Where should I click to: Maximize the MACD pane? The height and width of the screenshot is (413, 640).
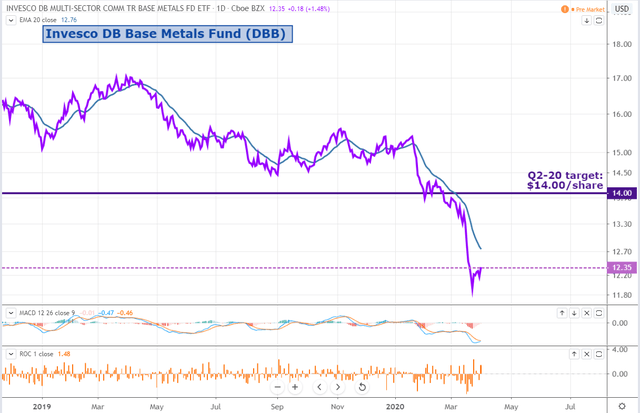[599, 313]
